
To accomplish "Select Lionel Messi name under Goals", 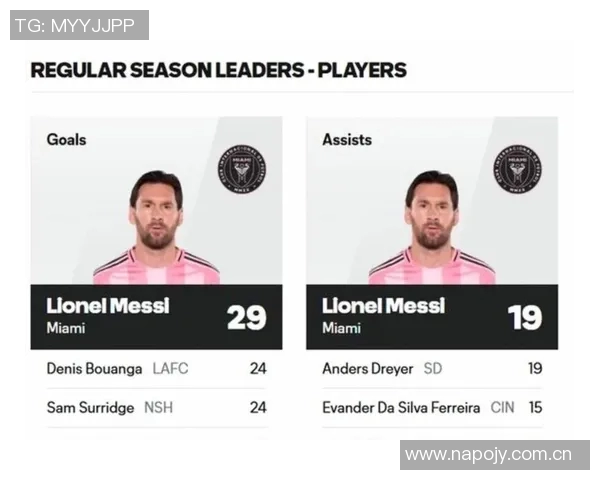I will [108, 306].
